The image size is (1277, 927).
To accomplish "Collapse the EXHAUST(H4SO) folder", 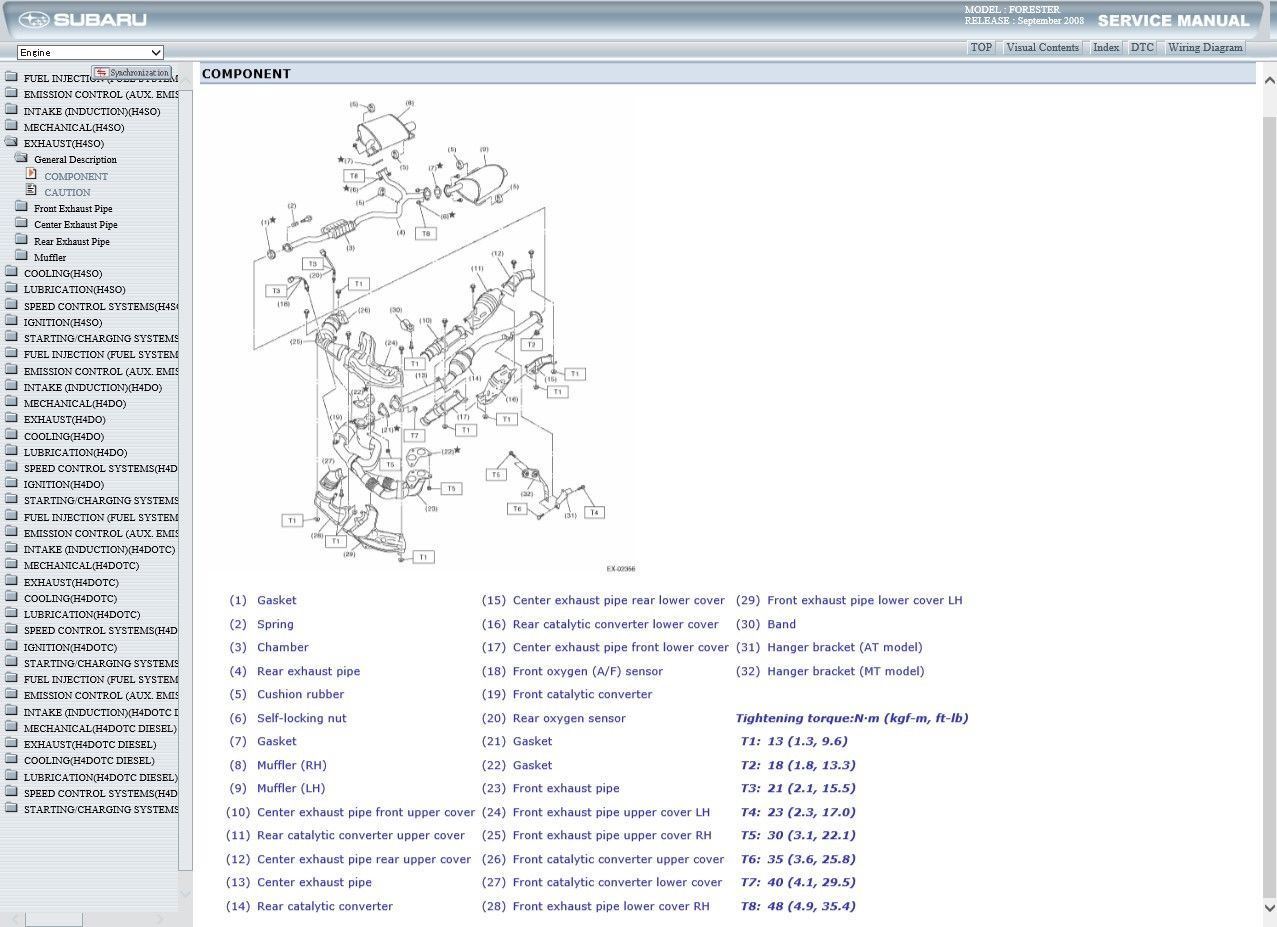I will (11, 142).
